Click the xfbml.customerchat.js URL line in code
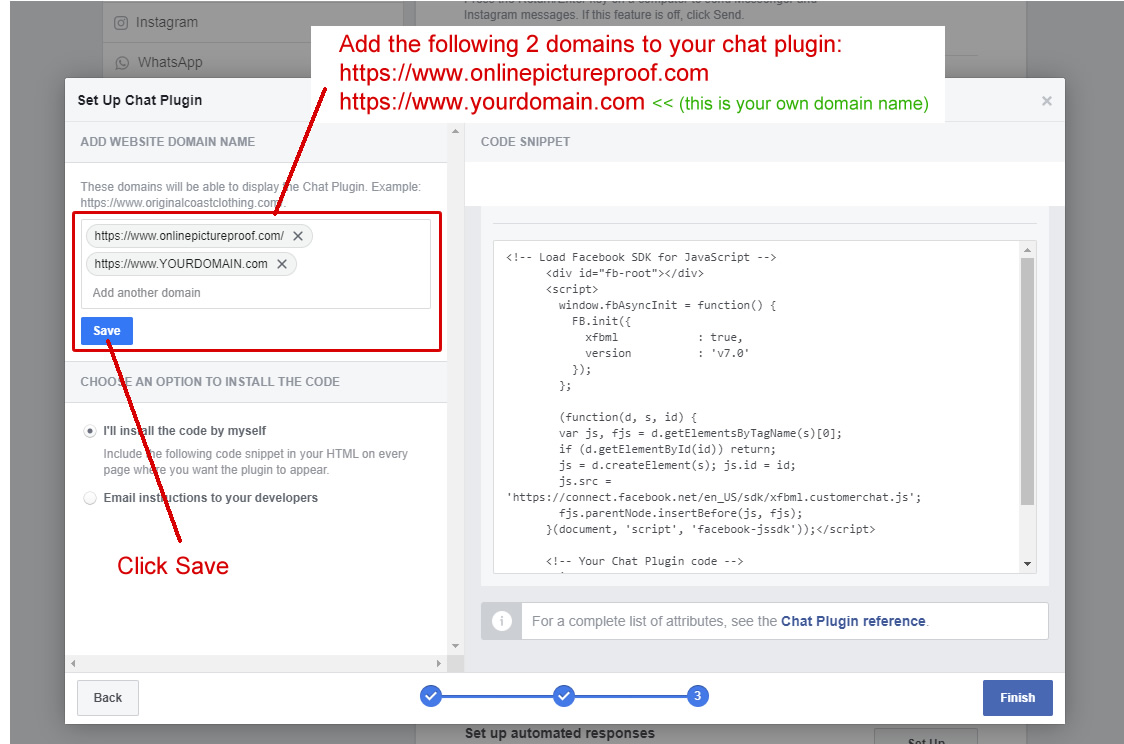The height and width of the screenshot is (744, 1124). click(714, 497)
